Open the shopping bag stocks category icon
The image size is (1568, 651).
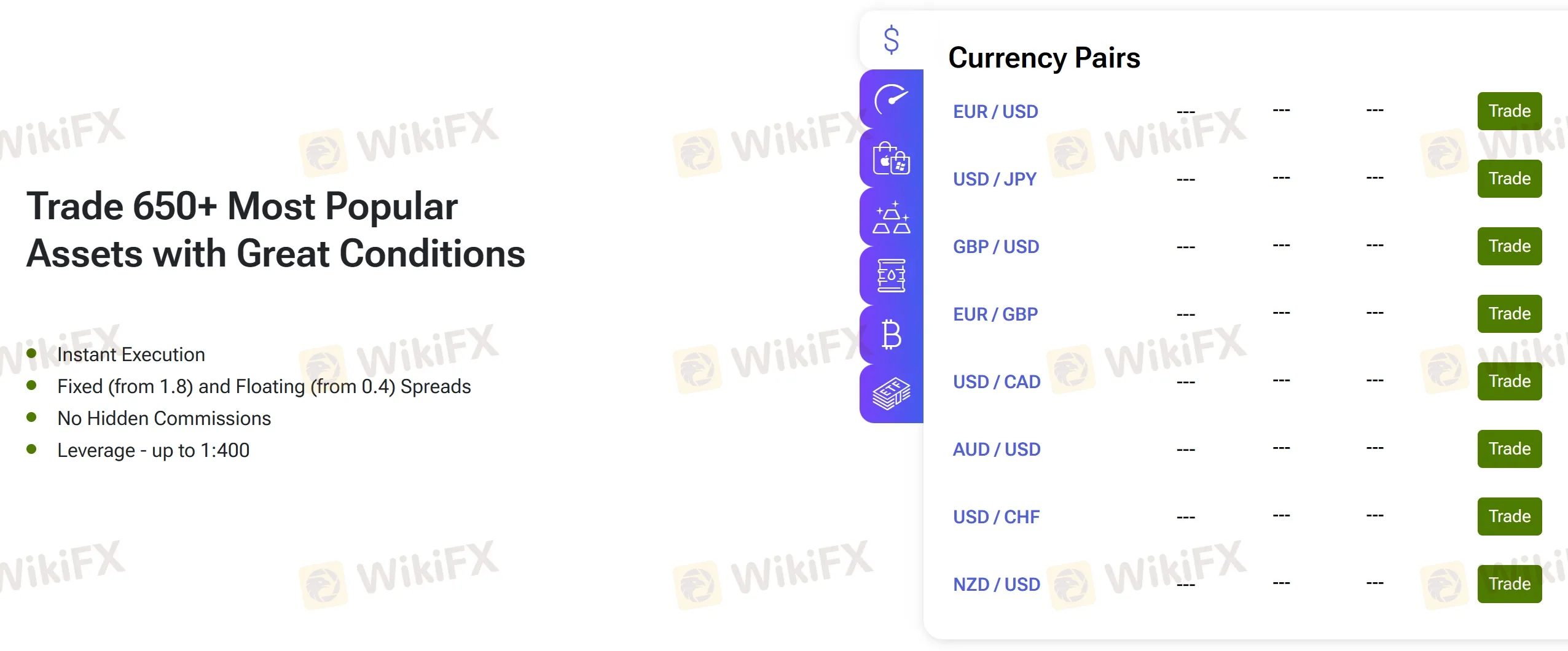(891, 158)
